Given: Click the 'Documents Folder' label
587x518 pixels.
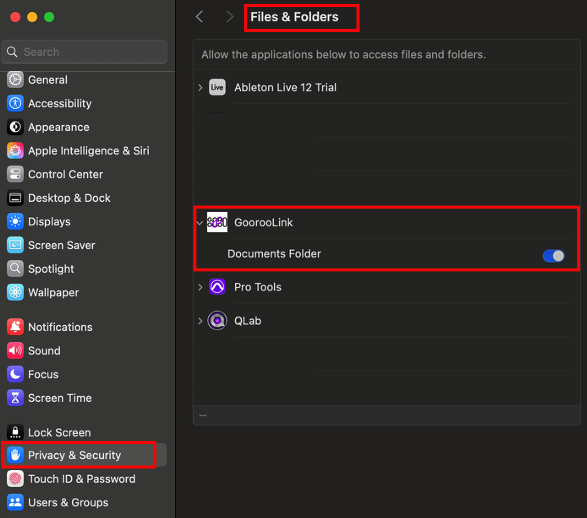Looking at the screenshot, I should [274, 254].
